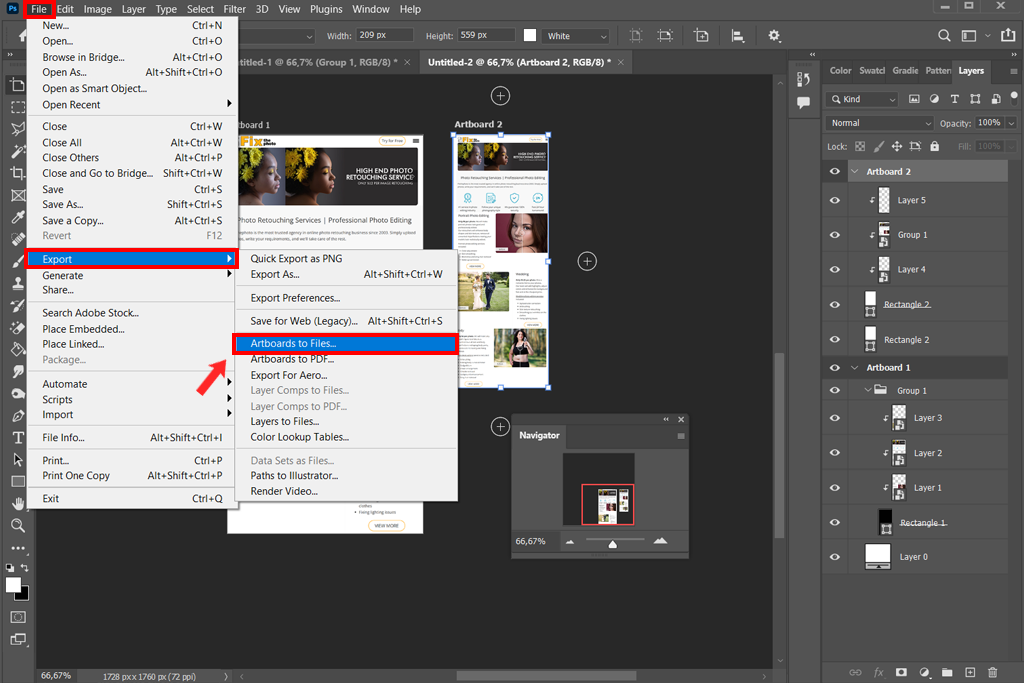Hide Layer 0 eye icon
This screenshot has height=683, width=1024.
[x=835, y=557]
